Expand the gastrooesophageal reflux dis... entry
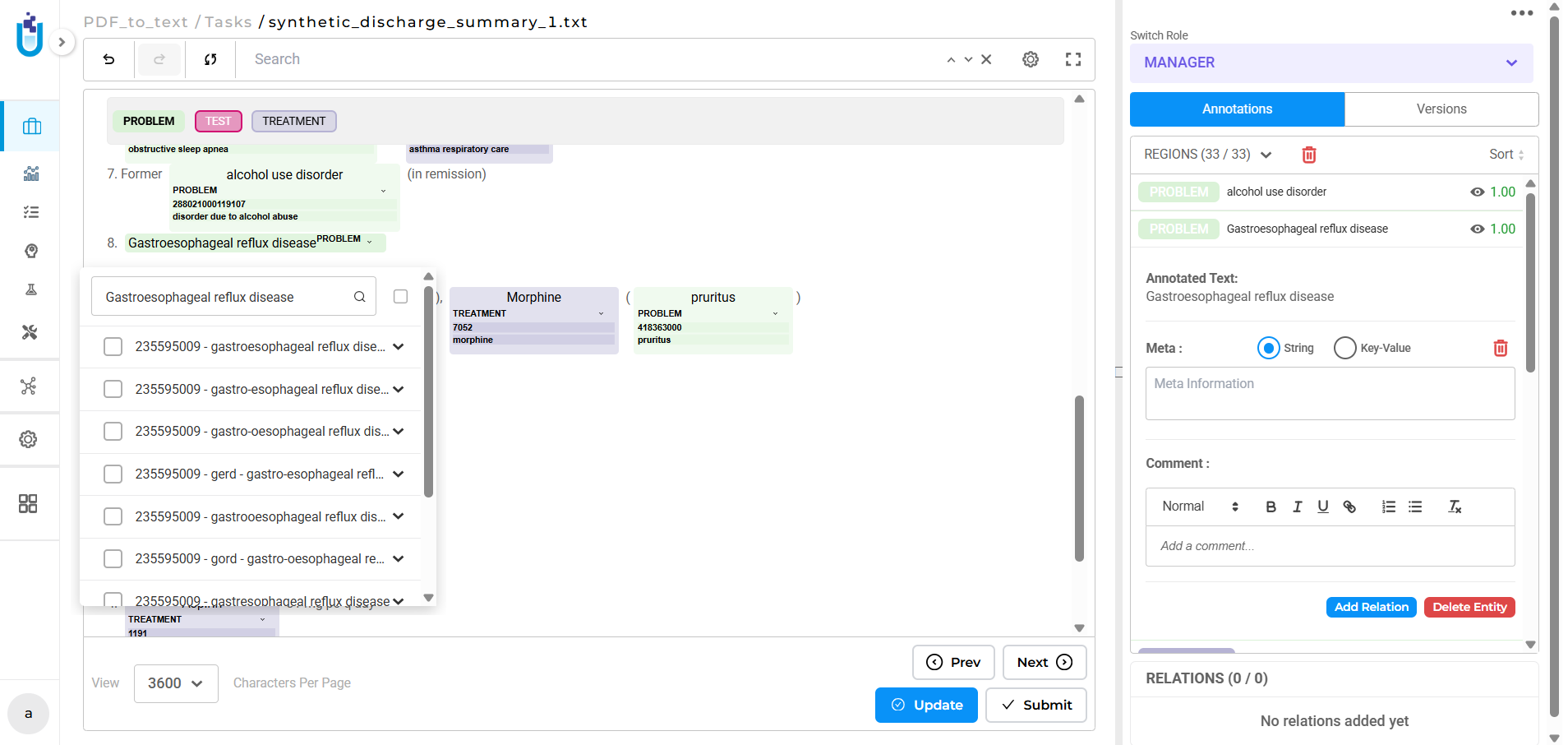Screen dimensions: 1568x745 tap(399, 516)
